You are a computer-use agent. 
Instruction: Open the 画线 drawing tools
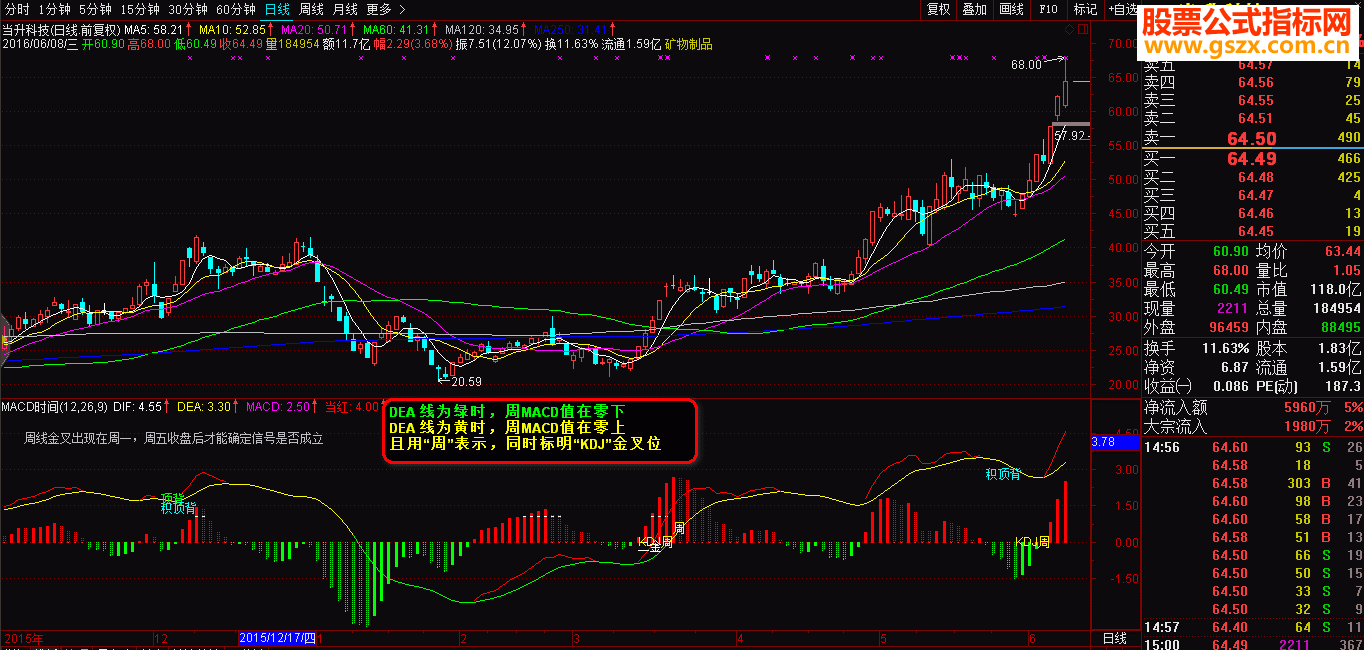(1011, 9)
